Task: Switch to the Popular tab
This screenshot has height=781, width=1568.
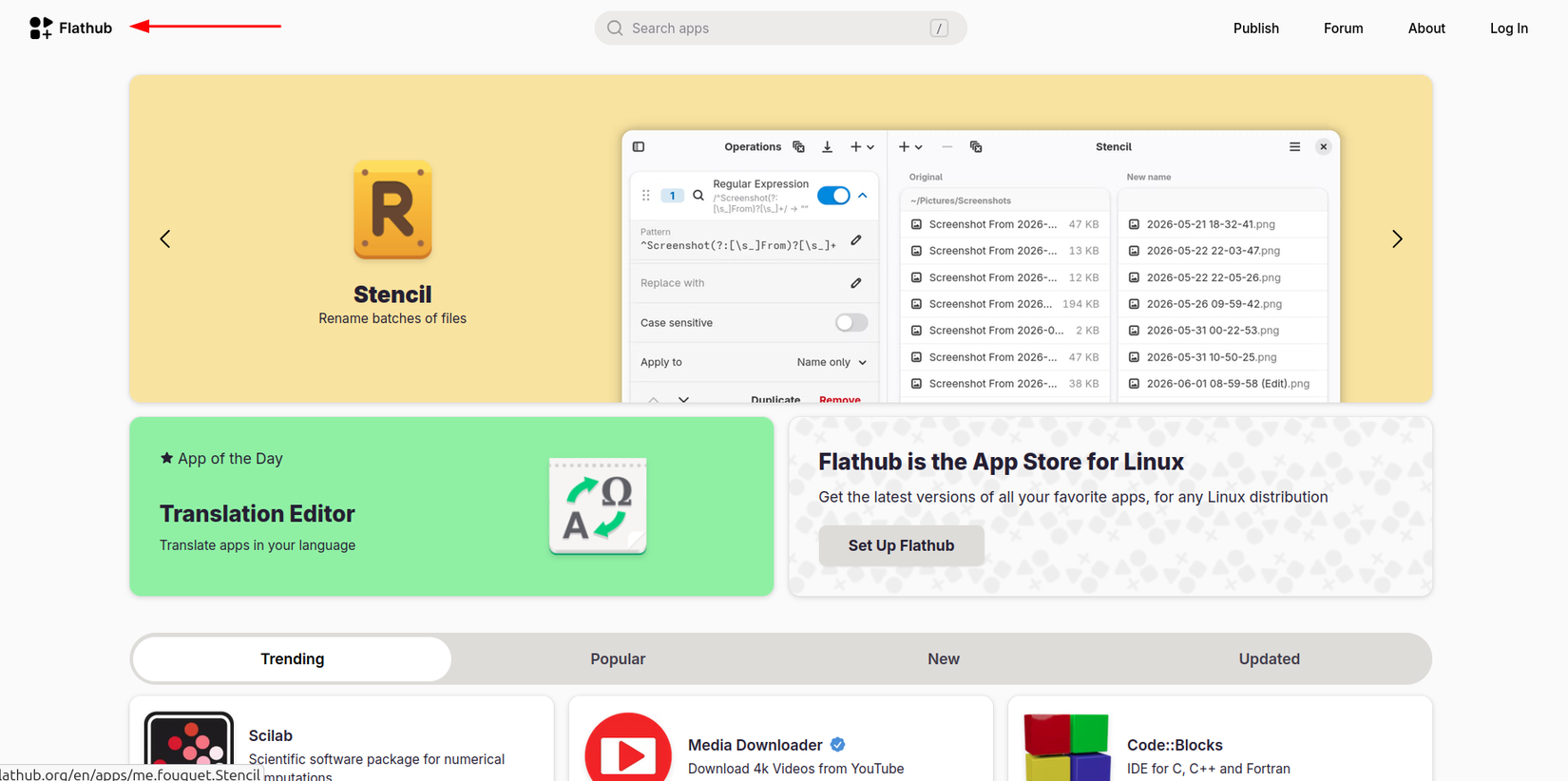Action: (618, 659)
